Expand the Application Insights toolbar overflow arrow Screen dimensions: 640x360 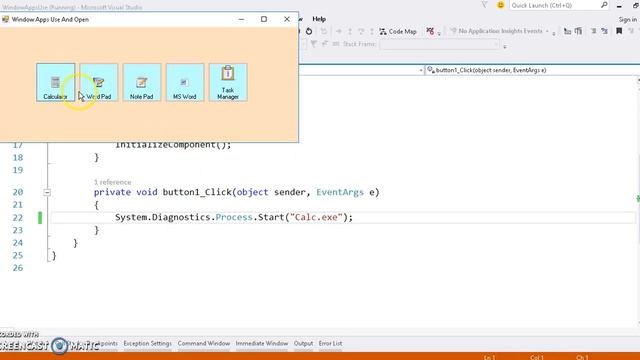pyautogui.click(x=554, y=33)
